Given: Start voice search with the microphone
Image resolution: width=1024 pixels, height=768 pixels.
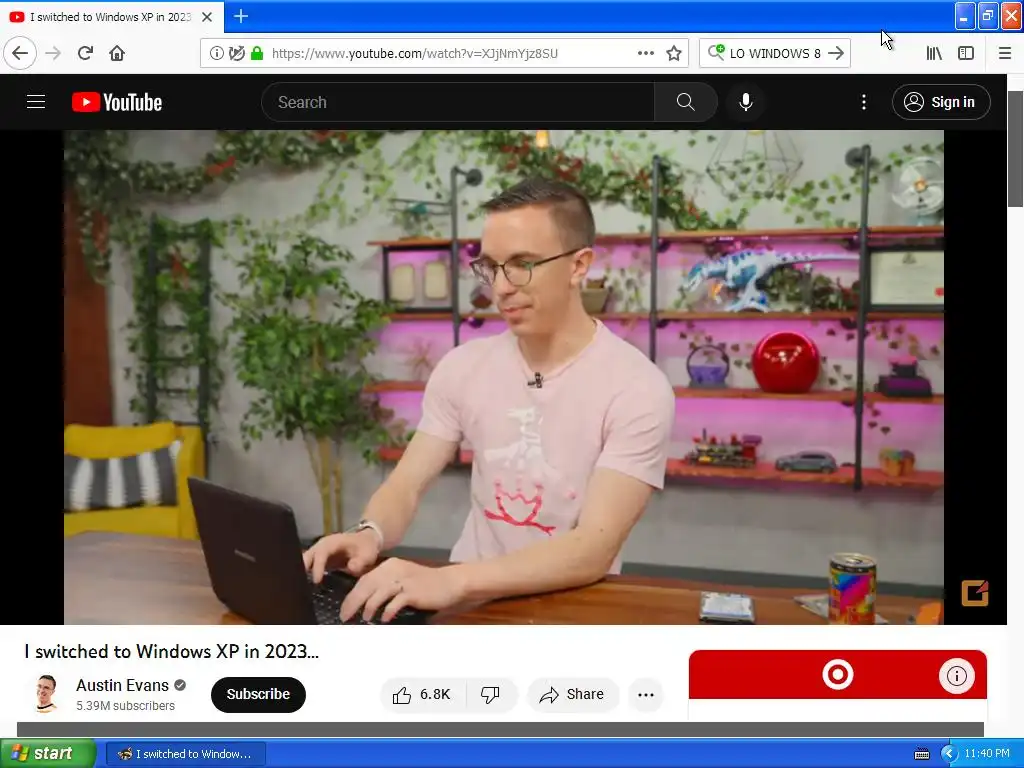Looking at the screenshot, I should tap(746, 102).
